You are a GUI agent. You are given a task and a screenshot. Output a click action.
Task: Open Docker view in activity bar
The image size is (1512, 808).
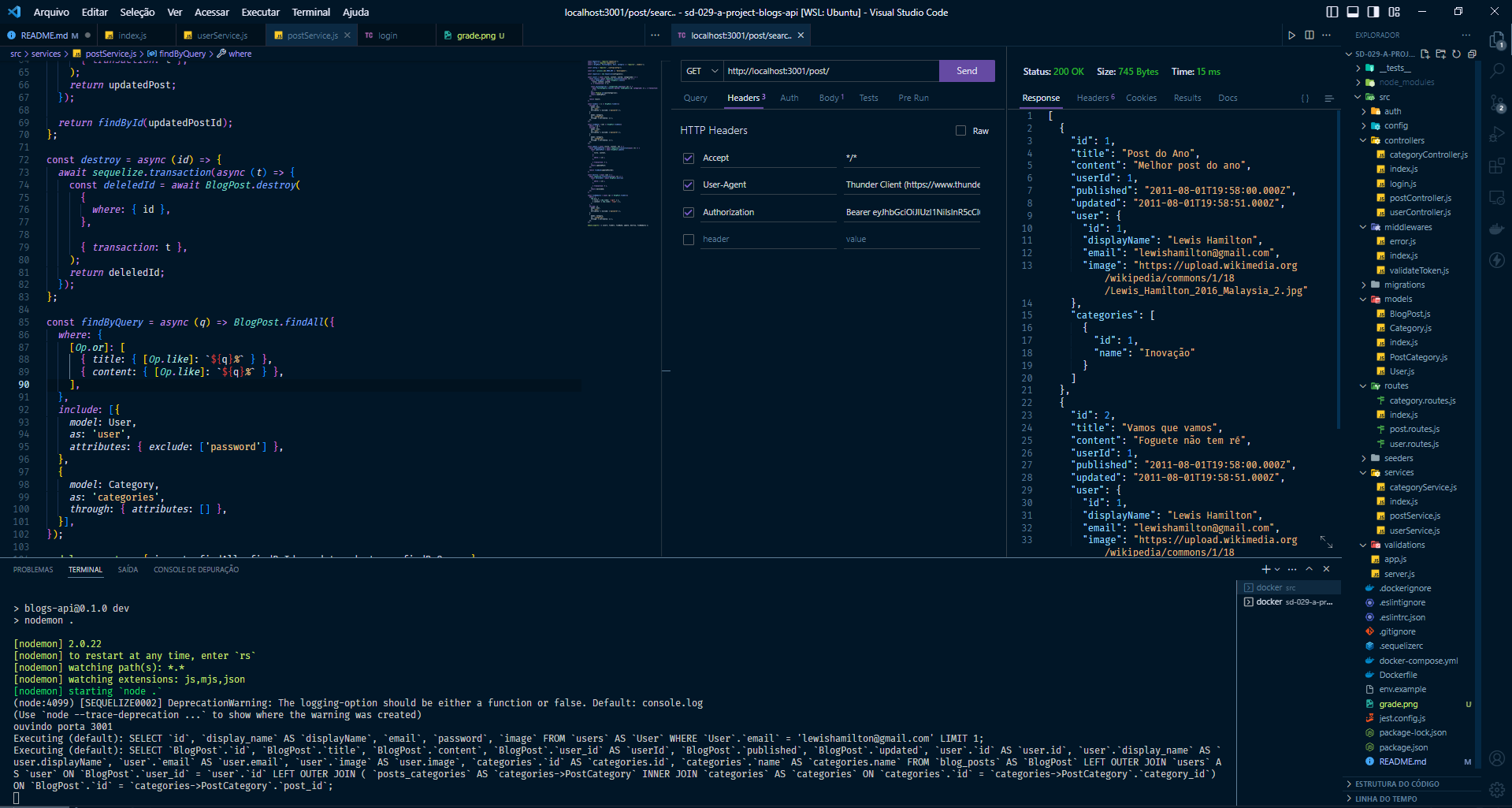[x=1497, y=229]
